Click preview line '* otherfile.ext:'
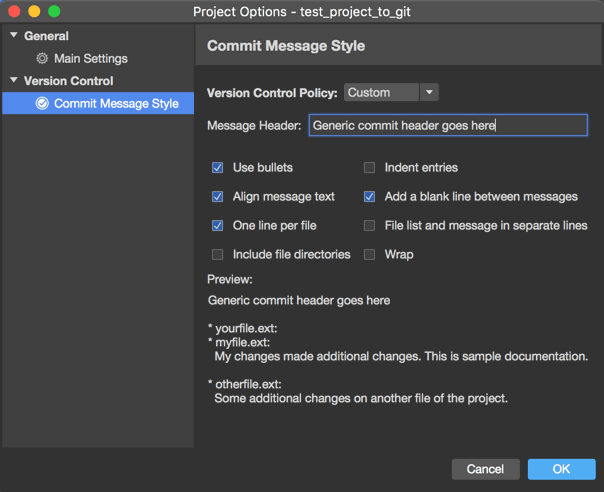The height and width of the screenshot is (492, 604). coord(245,384)
